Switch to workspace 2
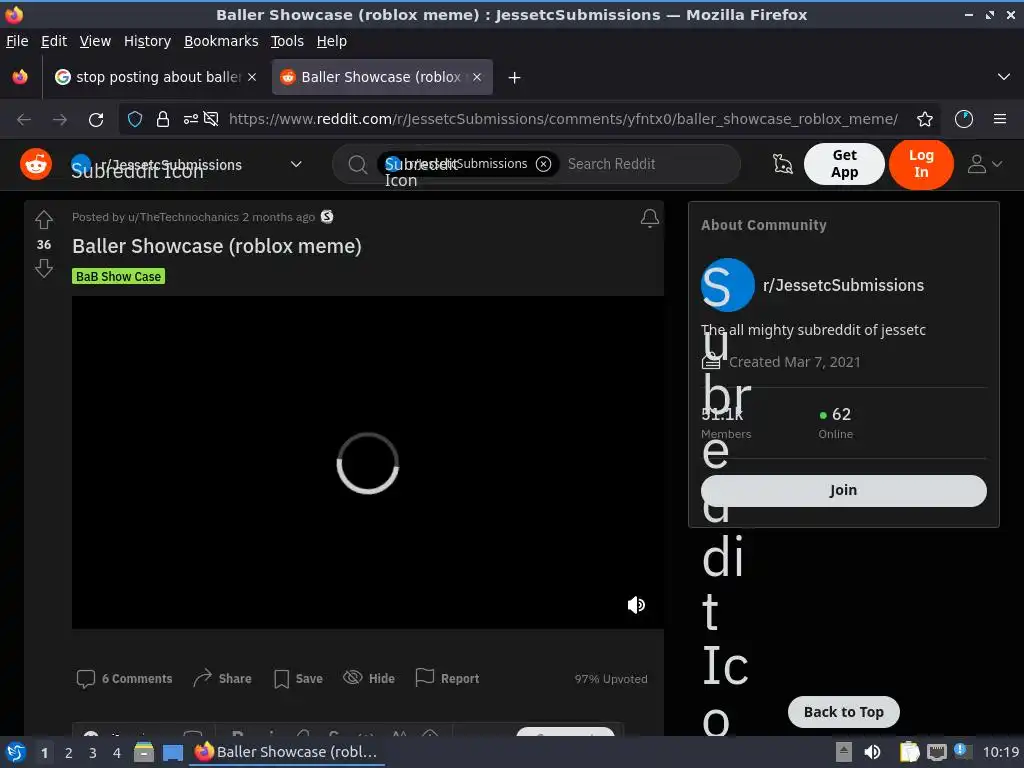 point(68,753)
